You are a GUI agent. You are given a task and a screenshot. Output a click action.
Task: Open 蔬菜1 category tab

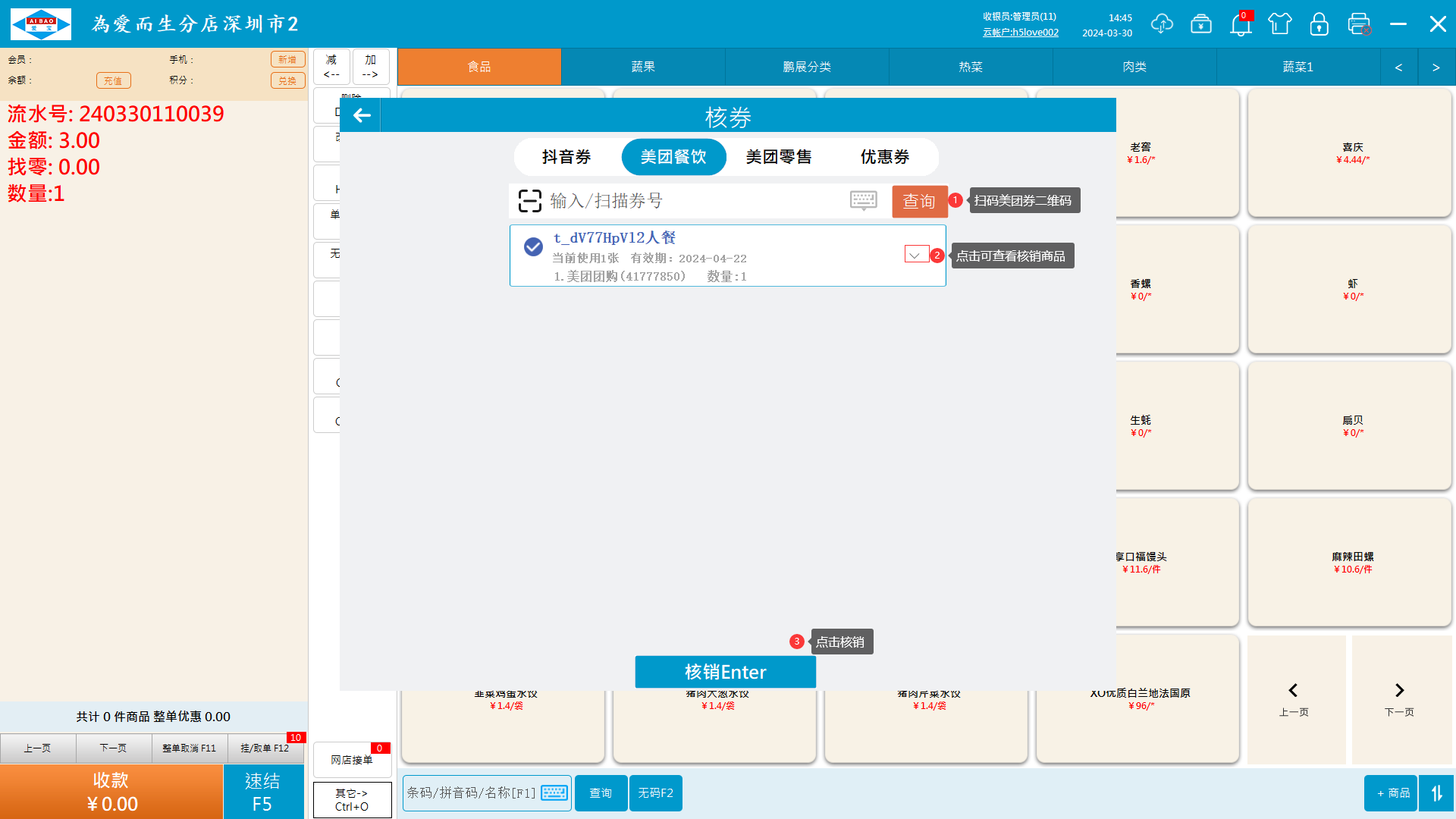tap(1298, 67)
